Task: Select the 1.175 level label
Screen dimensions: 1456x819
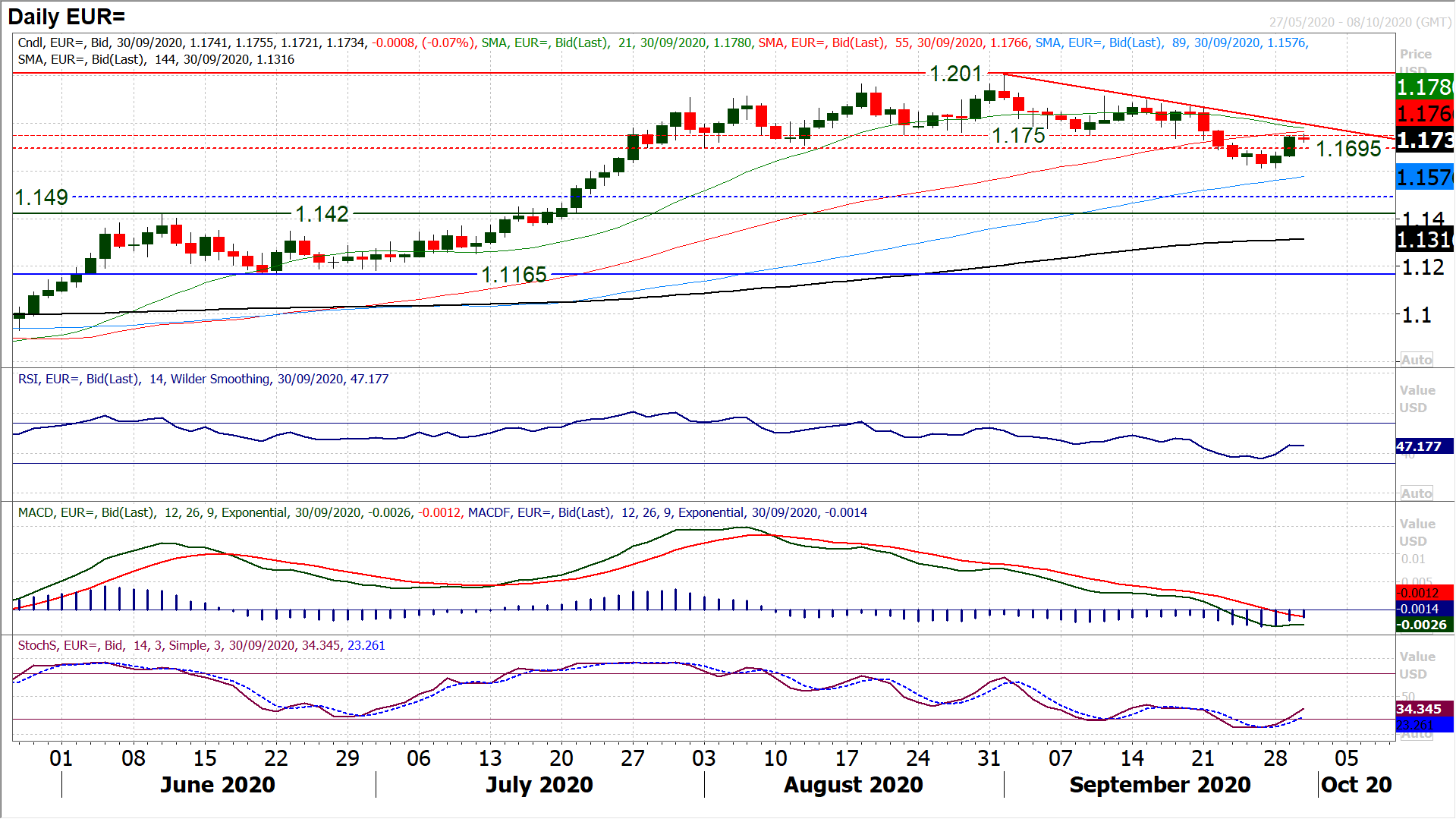Action: click(1018, 136)
